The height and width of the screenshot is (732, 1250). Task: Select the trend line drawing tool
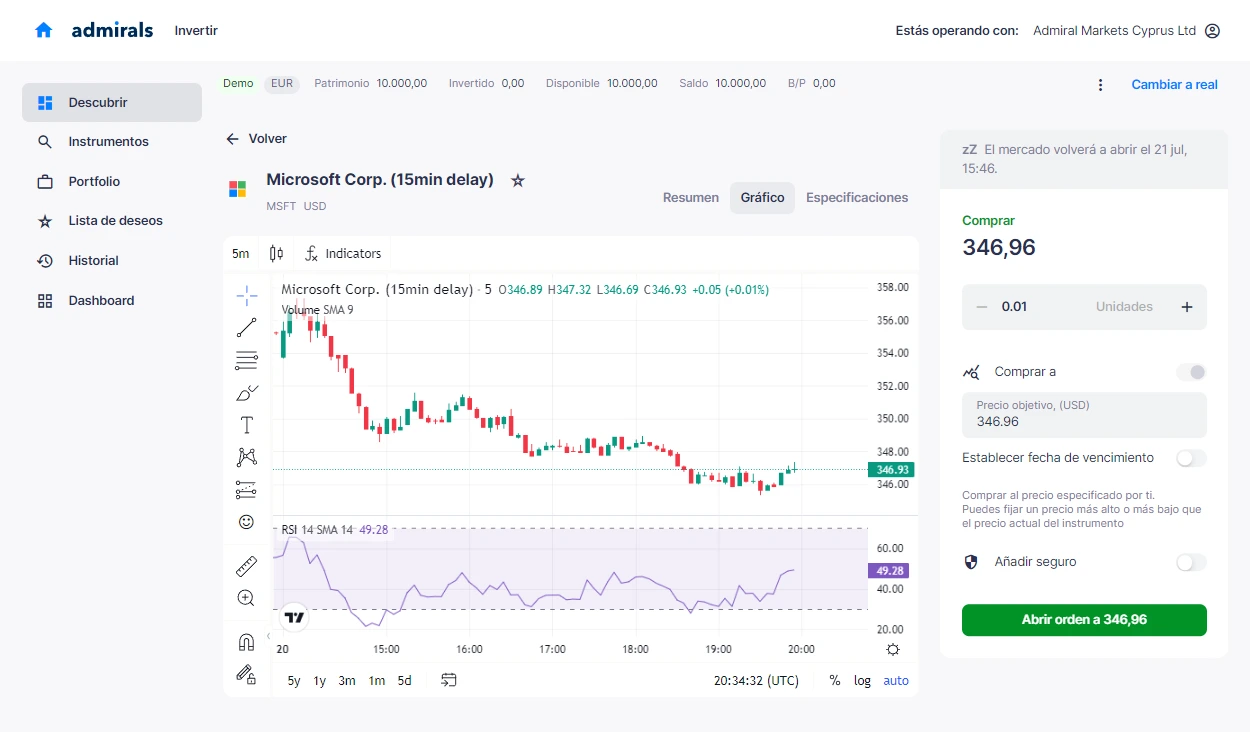coord(246,328)
